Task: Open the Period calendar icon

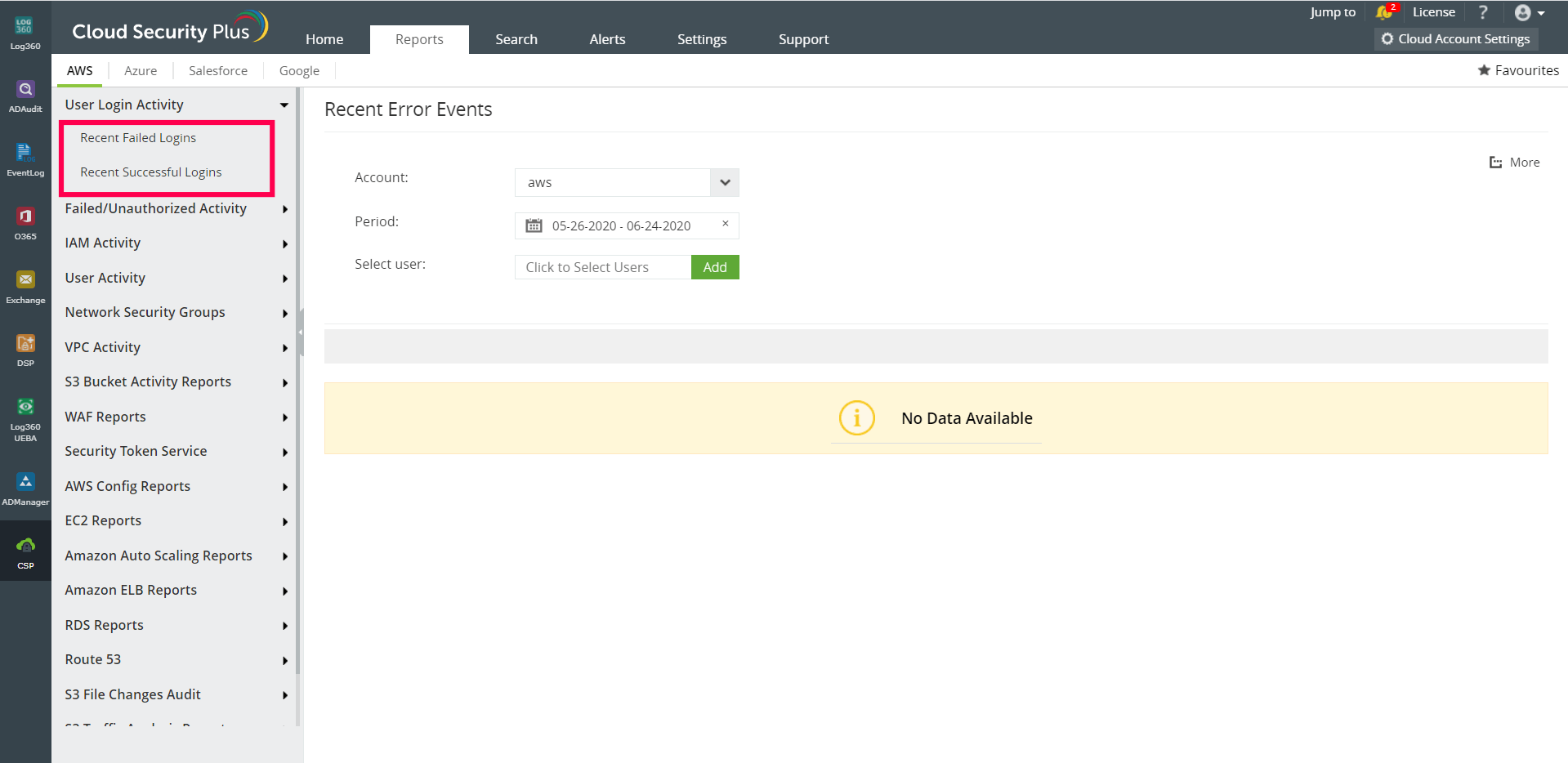Action: 534,225
